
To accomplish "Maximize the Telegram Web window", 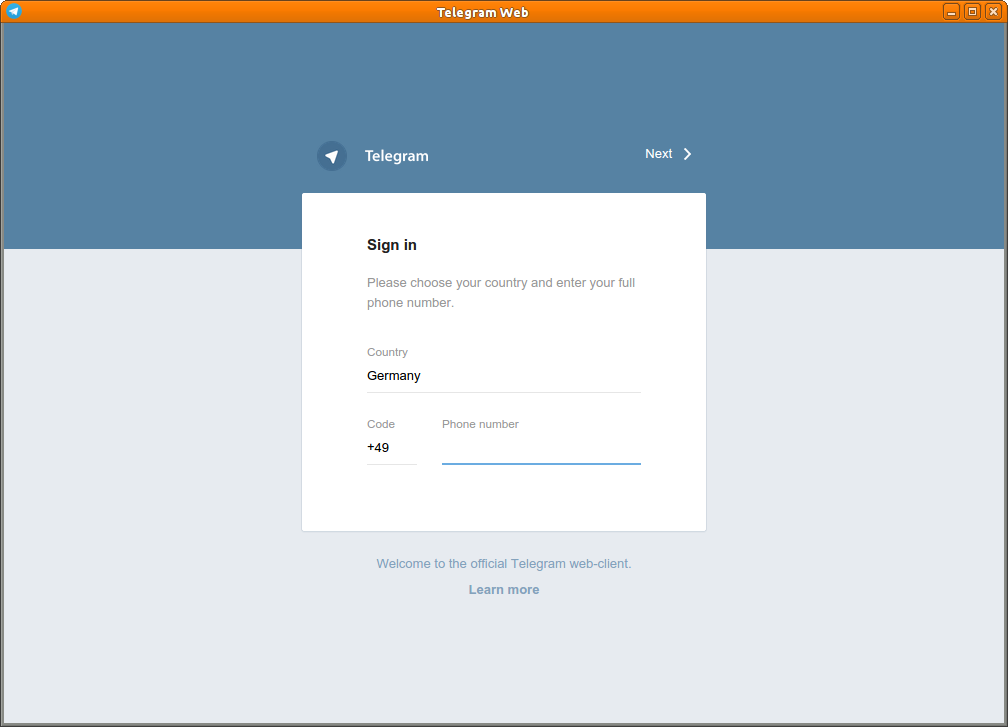I will [x=973, y=12].
